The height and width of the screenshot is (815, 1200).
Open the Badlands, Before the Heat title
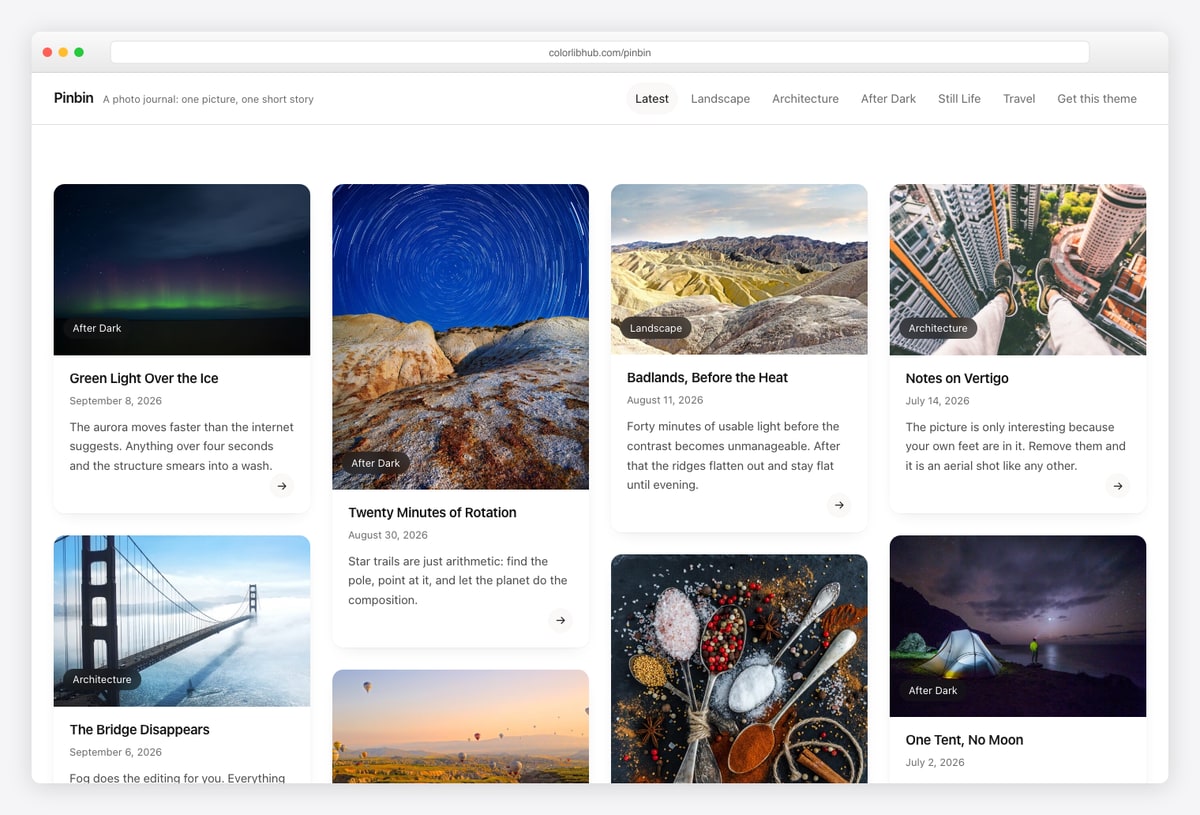click(x=707, y=377)
